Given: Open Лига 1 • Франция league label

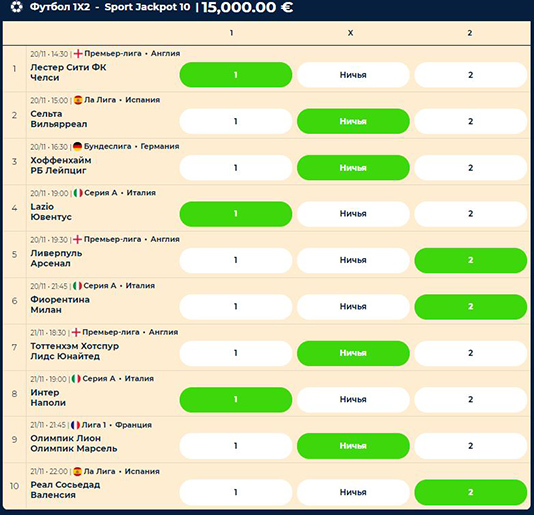Looking at the screenshot, I should click(x=116, y=425).
